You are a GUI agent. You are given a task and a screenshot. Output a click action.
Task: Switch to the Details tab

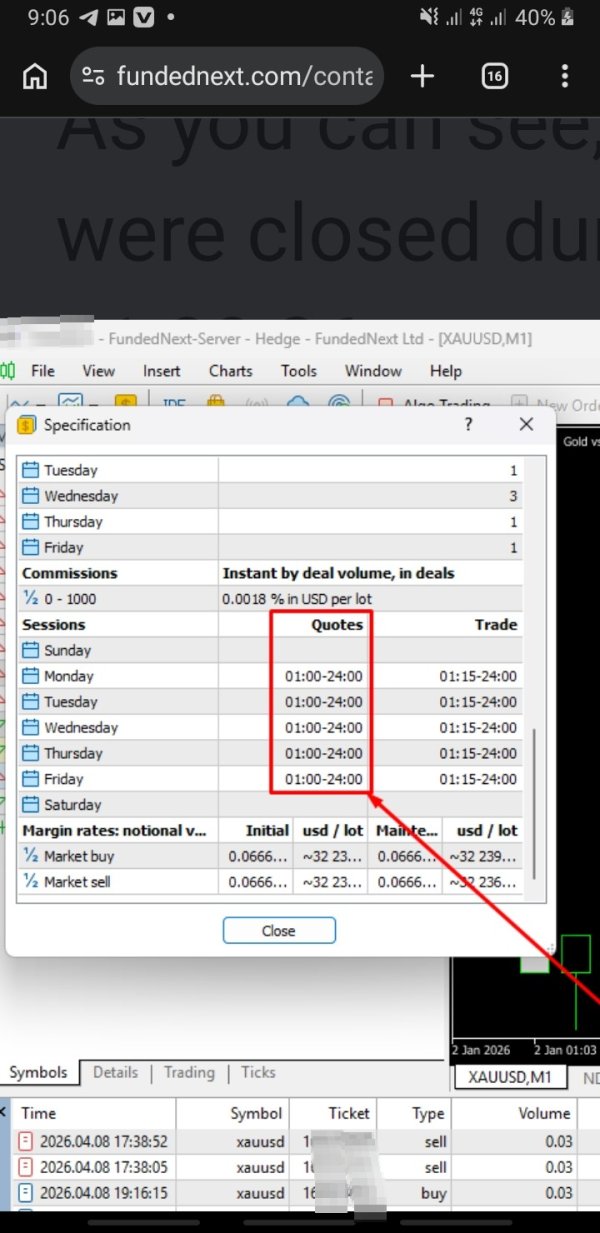click(x=115, y=1072)
